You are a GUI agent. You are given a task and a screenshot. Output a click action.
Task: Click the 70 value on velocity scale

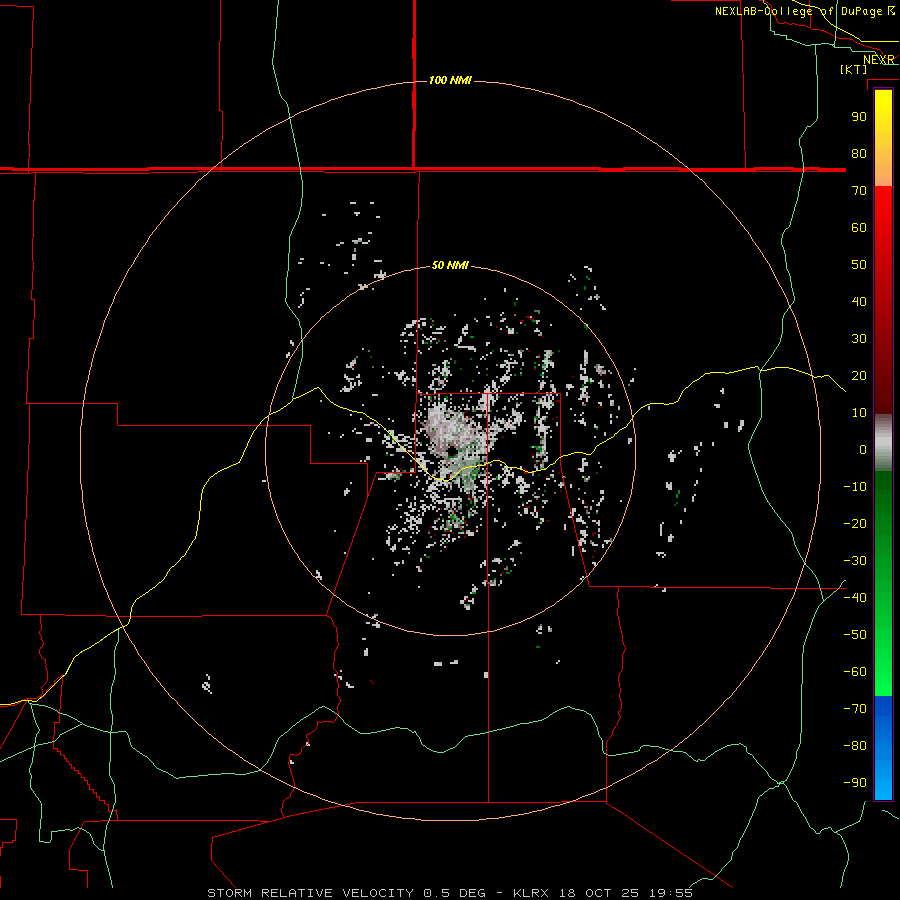click(x=859, y=191)
